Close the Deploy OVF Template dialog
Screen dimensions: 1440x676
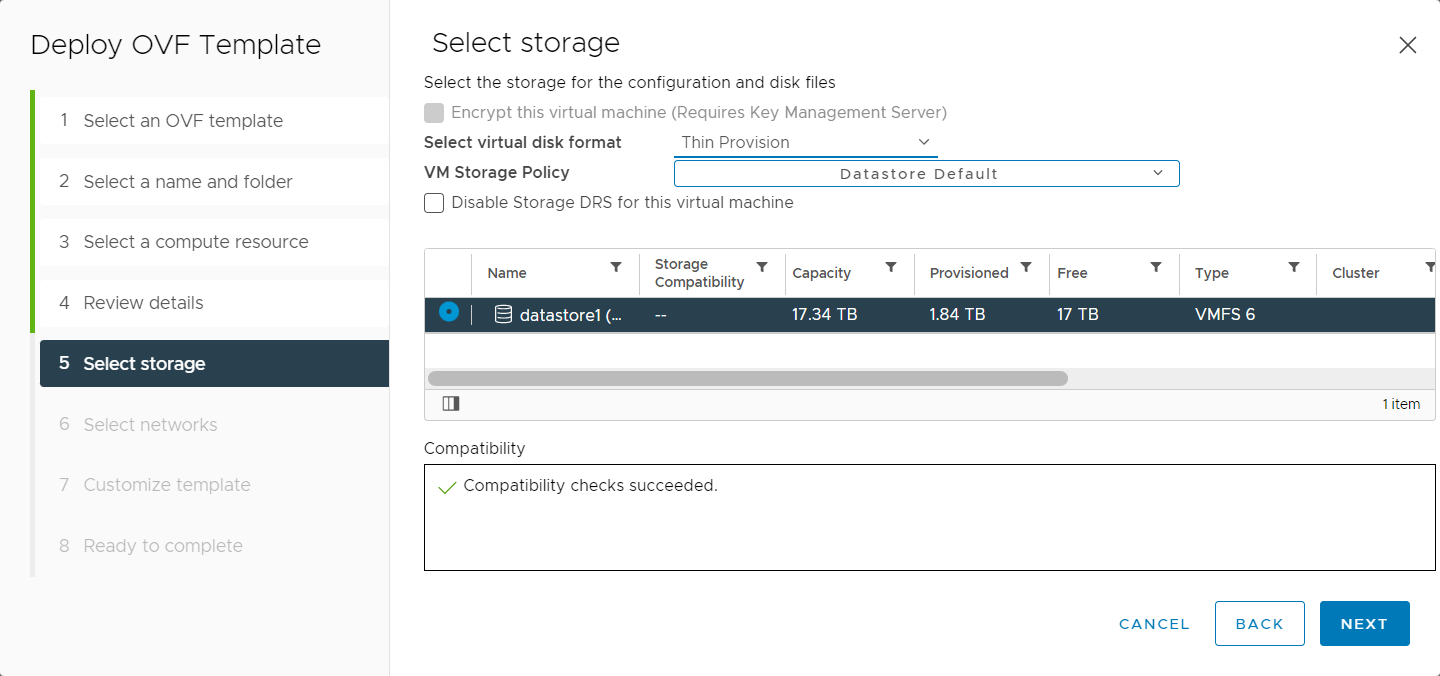click(1407, 45)
